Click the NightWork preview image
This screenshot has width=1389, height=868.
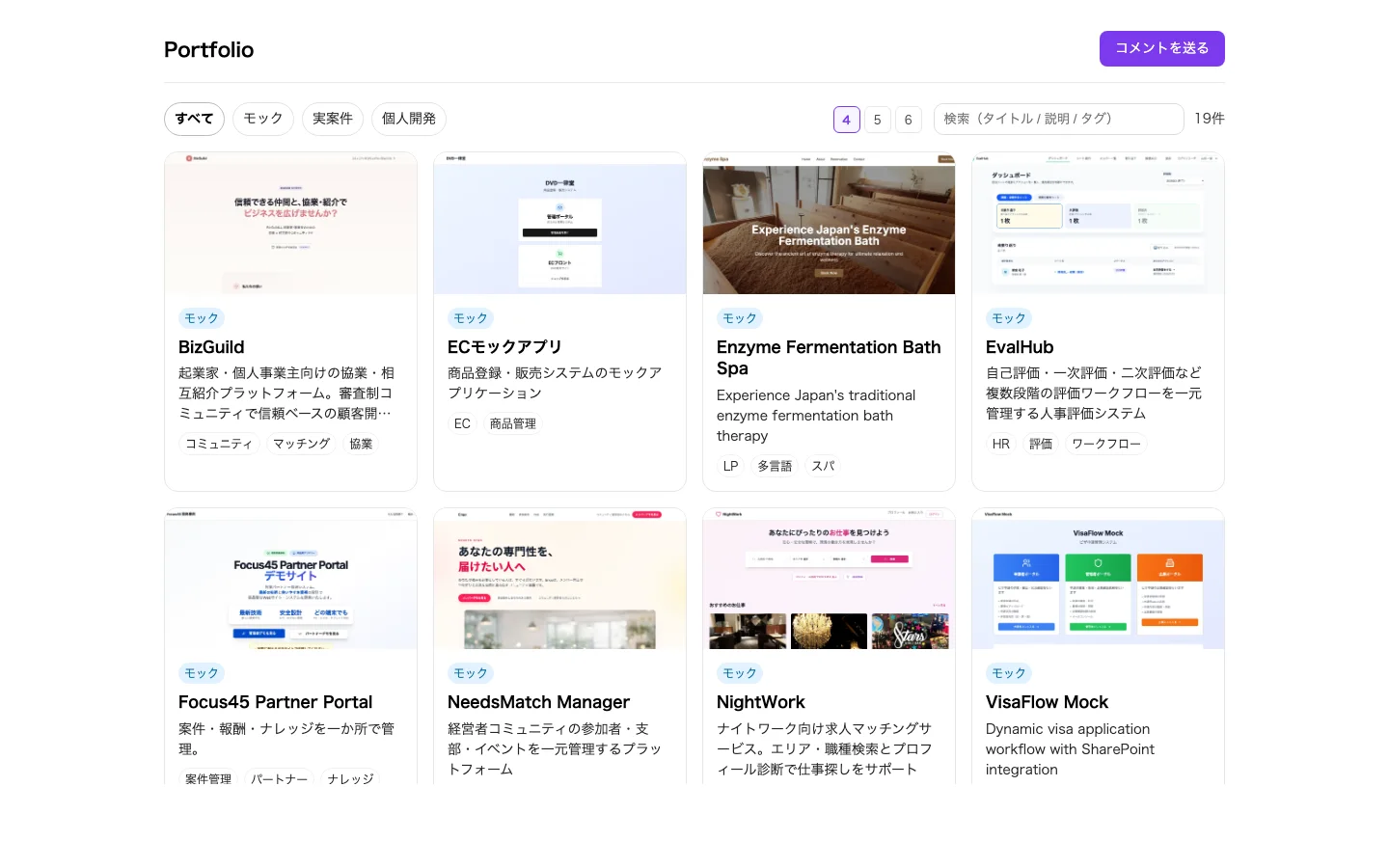(828, 579)
